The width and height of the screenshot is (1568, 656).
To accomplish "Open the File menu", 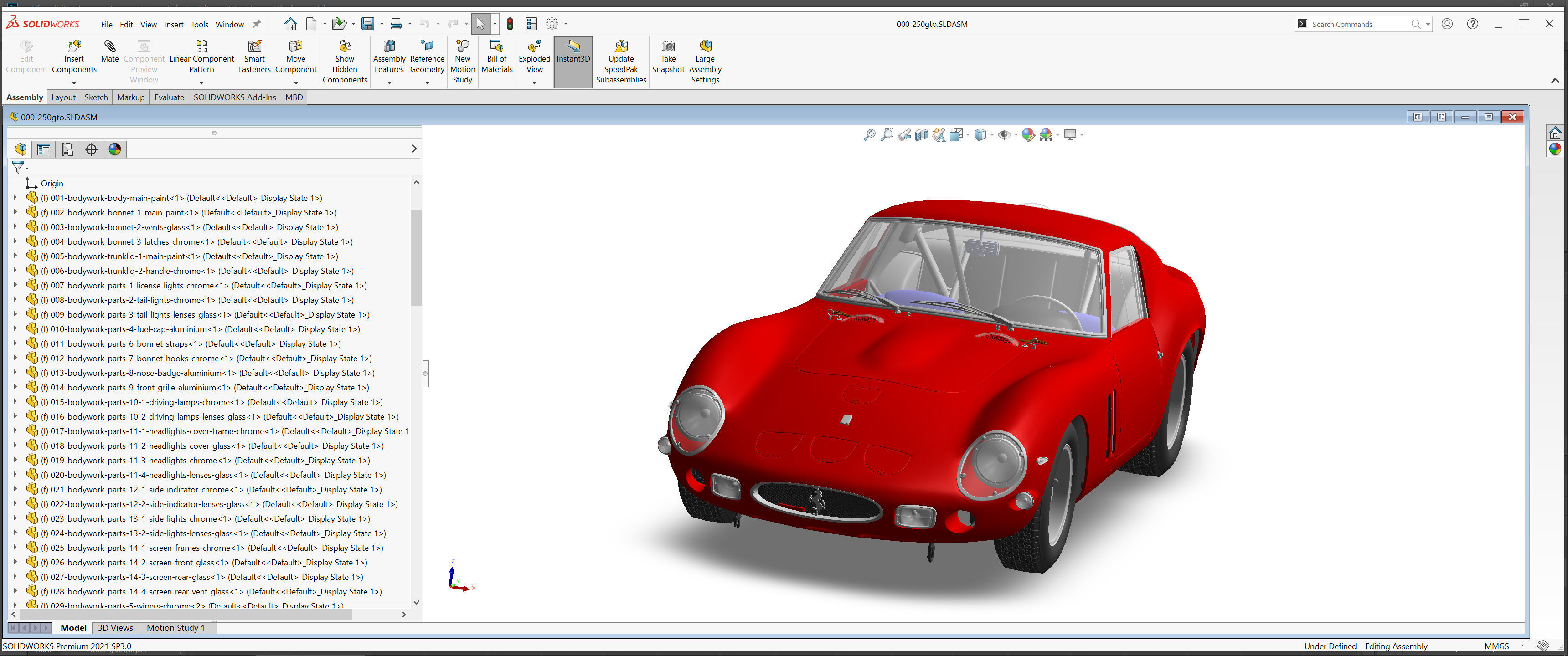I will click(107, 24).
